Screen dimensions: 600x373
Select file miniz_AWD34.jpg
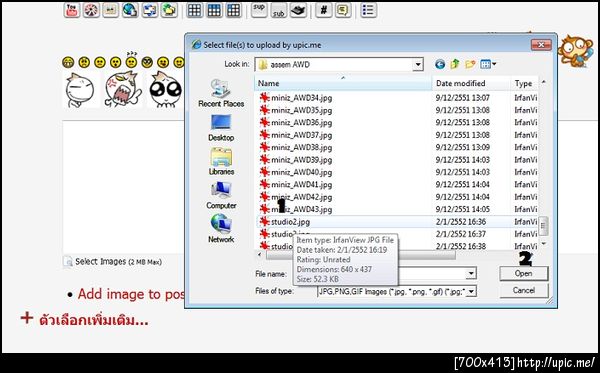pyautogui.click(x=295, y=98)
